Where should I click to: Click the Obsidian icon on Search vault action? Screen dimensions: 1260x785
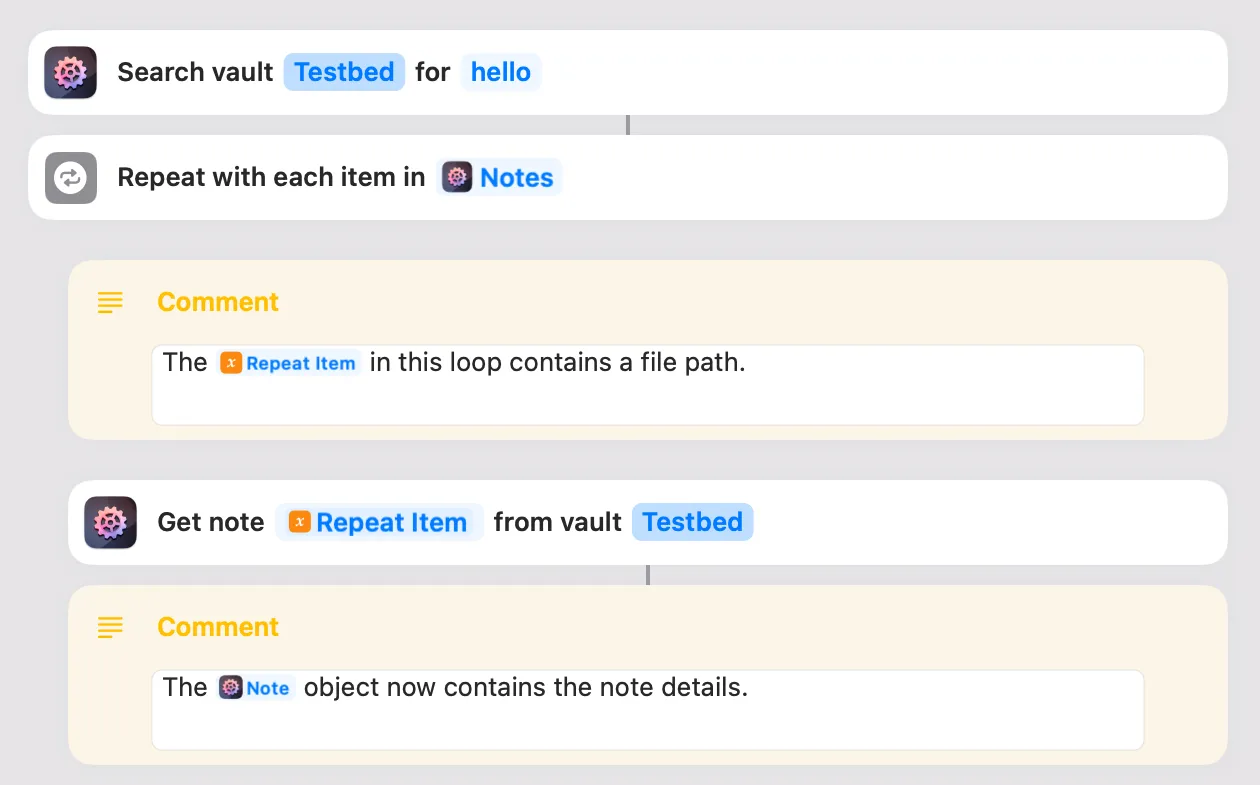(x=69, y=71)
